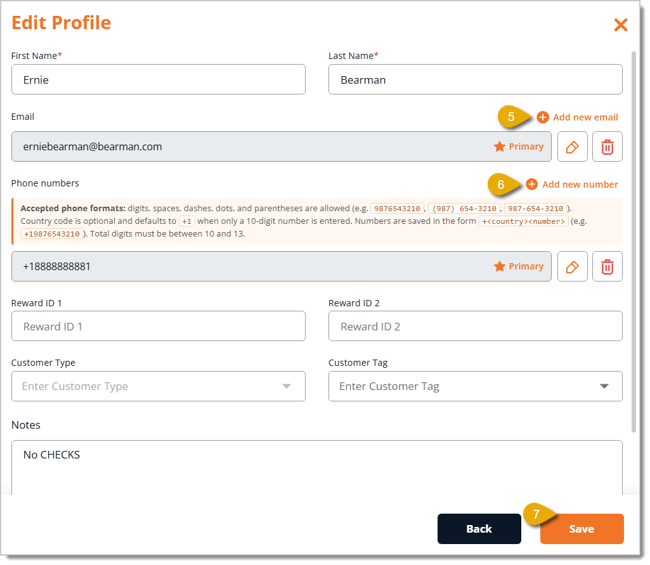Click the 'Phone numbers' label

(x=45, y=183)
